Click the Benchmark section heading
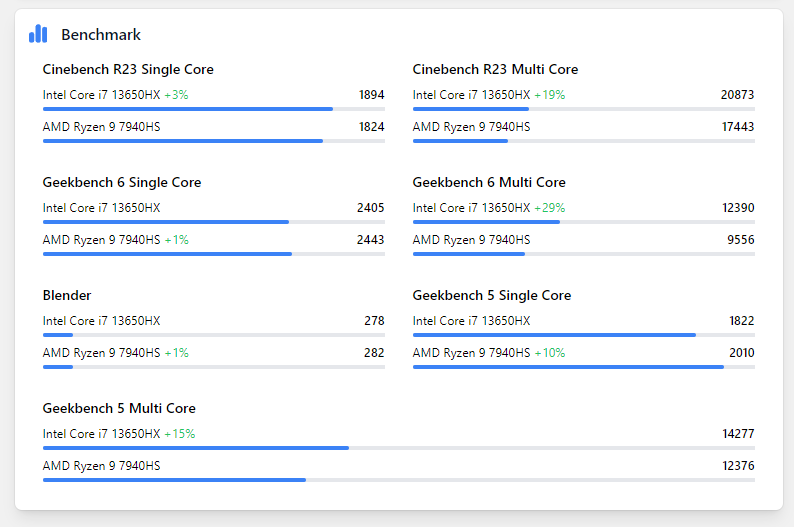 coord(101,35)
